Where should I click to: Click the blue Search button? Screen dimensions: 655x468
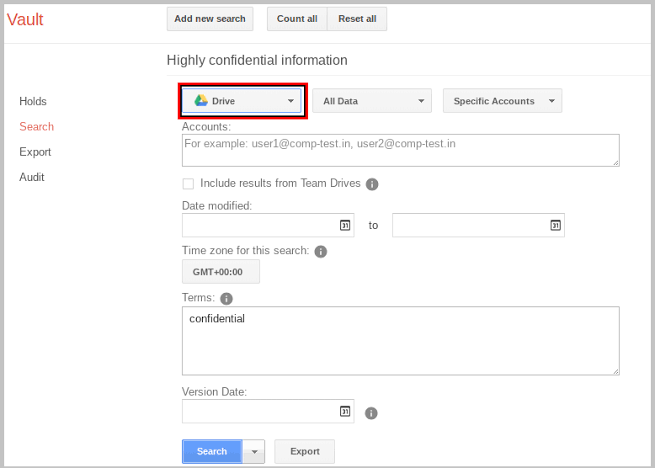point(211,452)
